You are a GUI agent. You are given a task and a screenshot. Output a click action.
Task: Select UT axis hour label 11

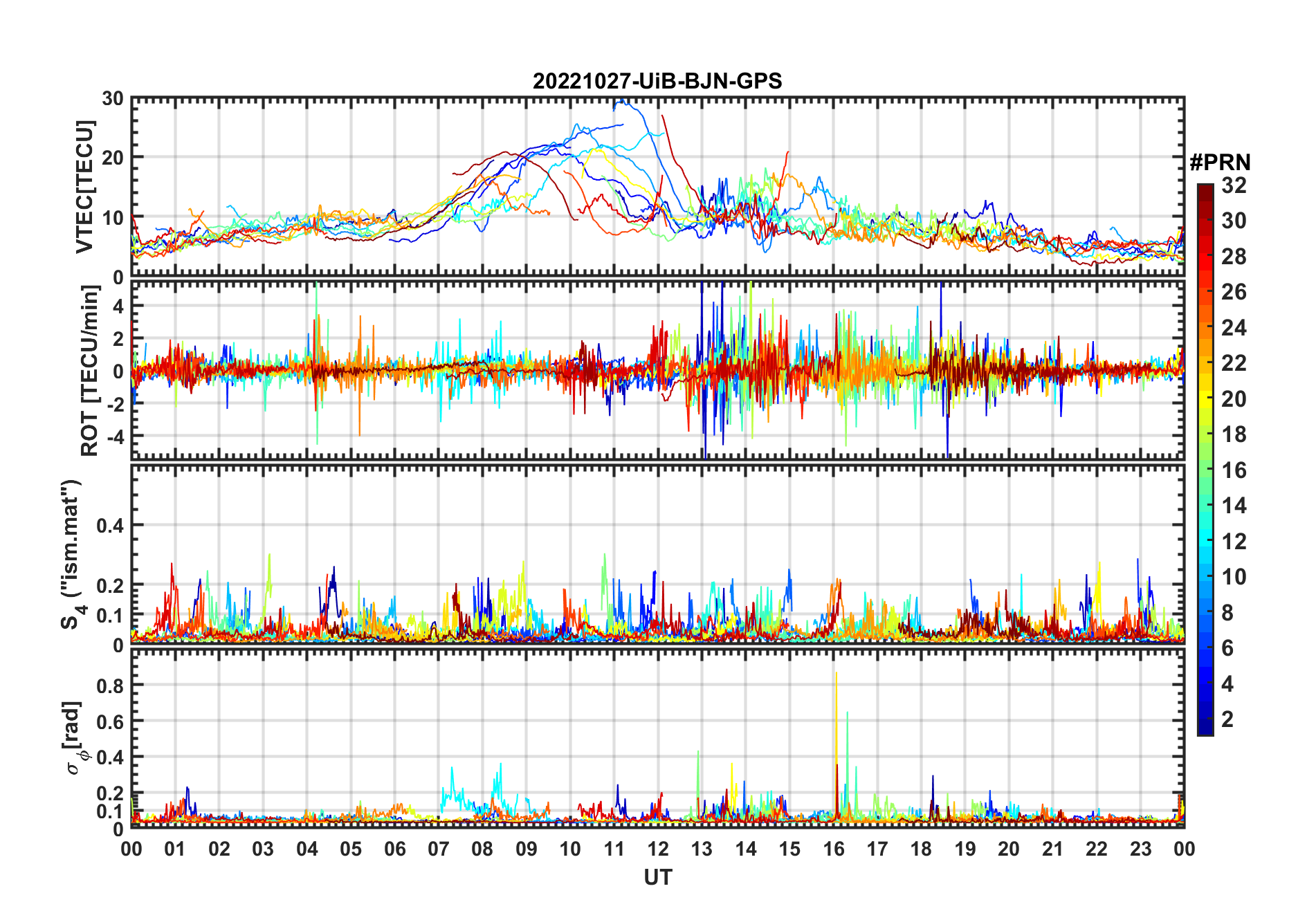click(x=614, y=849)
